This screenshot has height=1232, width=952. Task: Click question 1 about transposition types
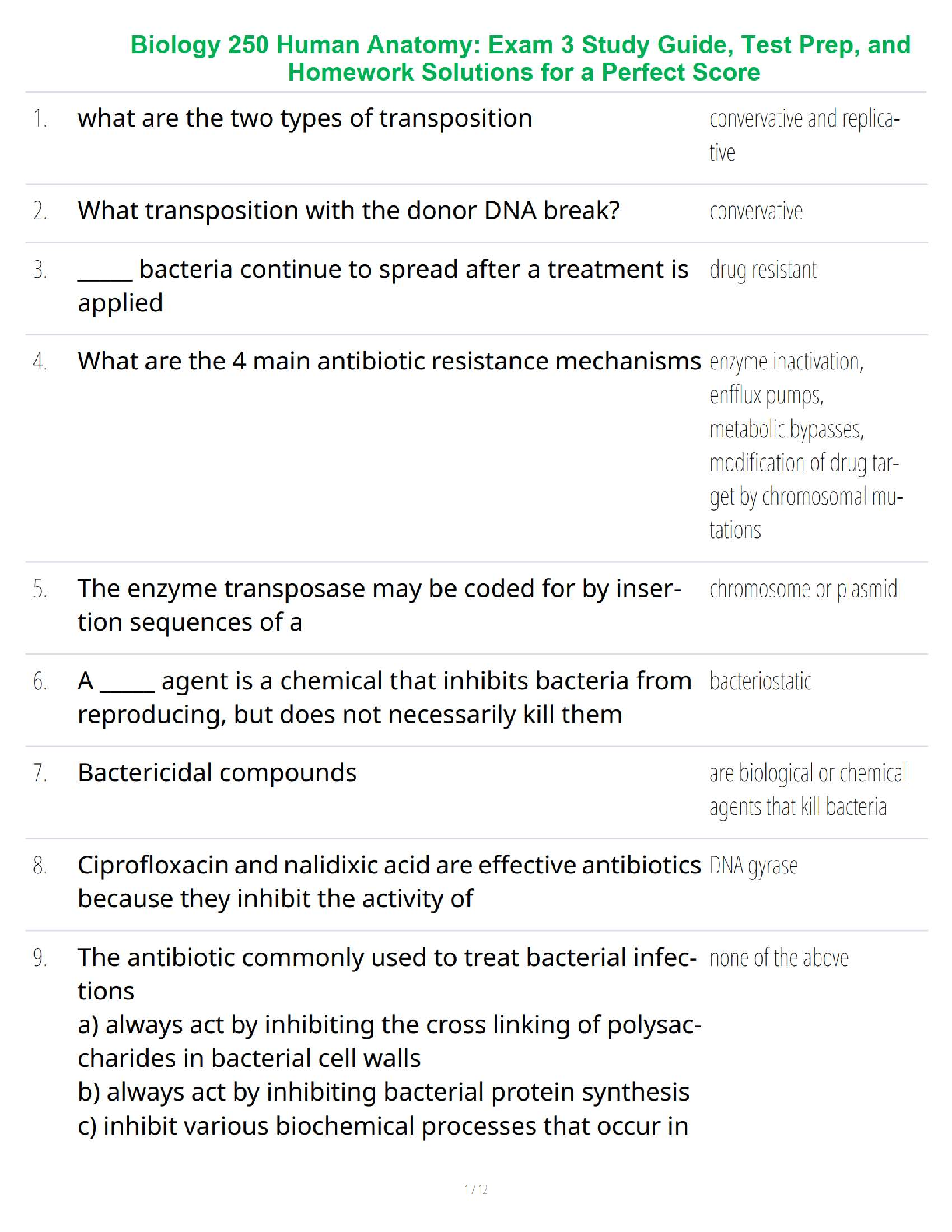coord(305,118)
